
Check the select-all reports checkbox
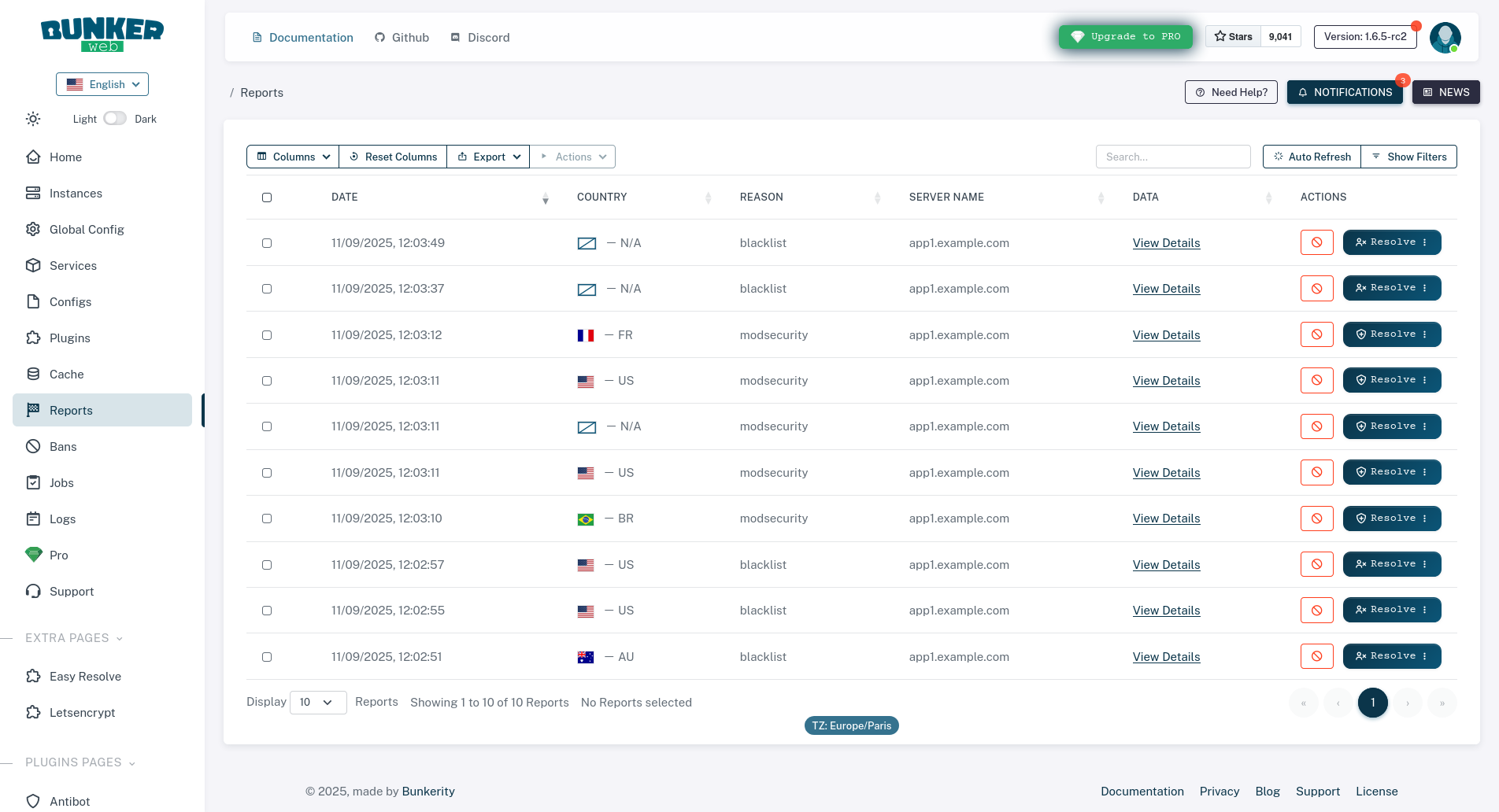[x=267, y=197]
